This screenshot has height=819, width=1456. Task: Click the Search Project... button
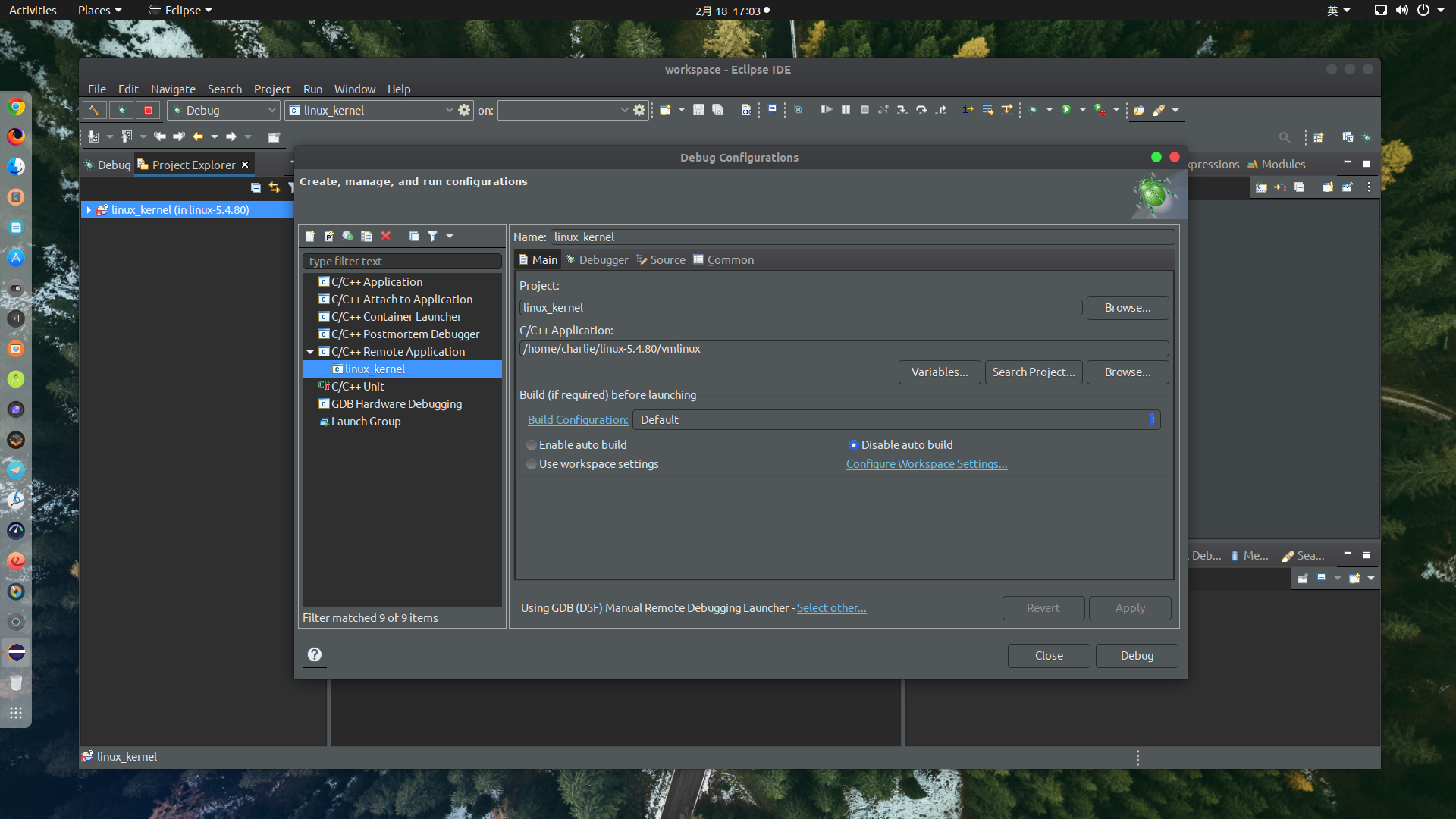click(x=1033, y=372)
